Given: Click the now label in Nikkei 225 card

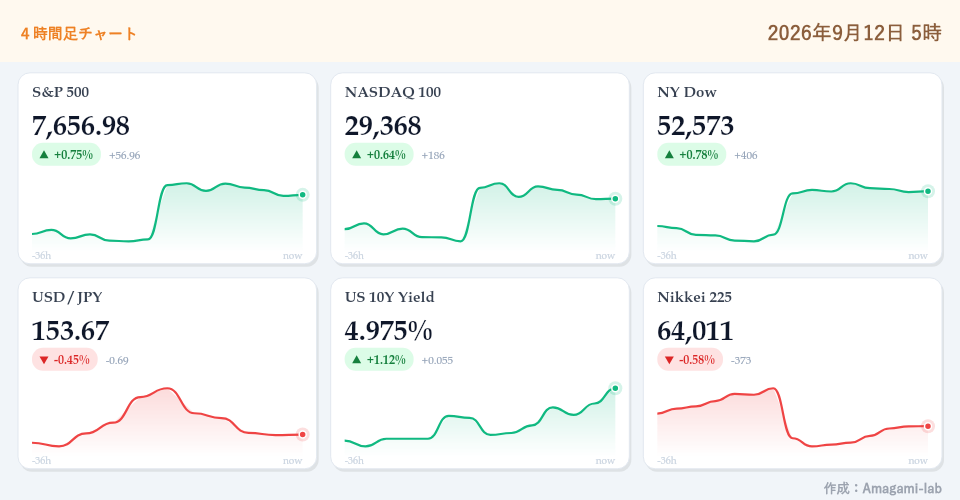Looking at the screenshot, I should [x=918, y=461].
